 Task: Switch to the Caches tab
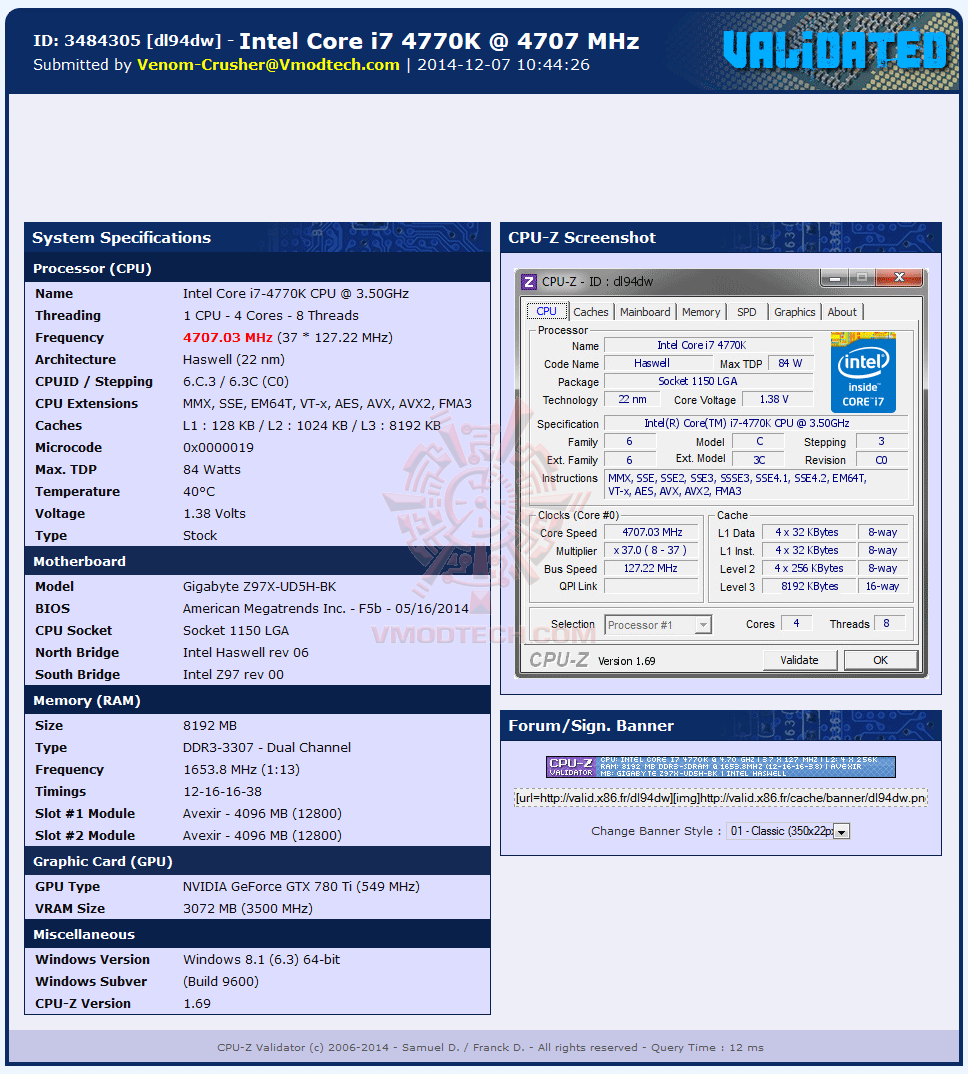tap(591, 312)
